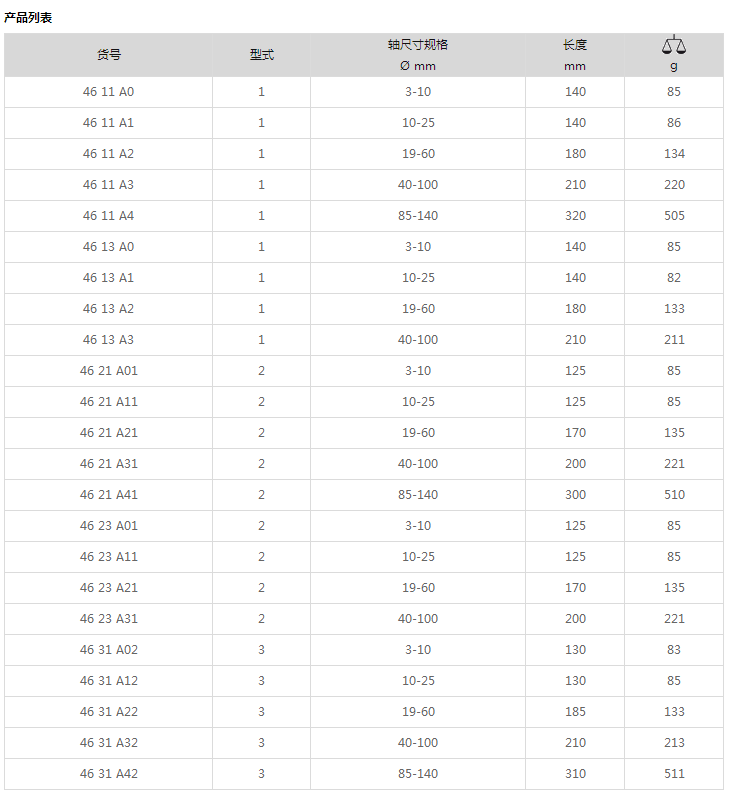Select product number 46 11 A0

click(108, 92)
